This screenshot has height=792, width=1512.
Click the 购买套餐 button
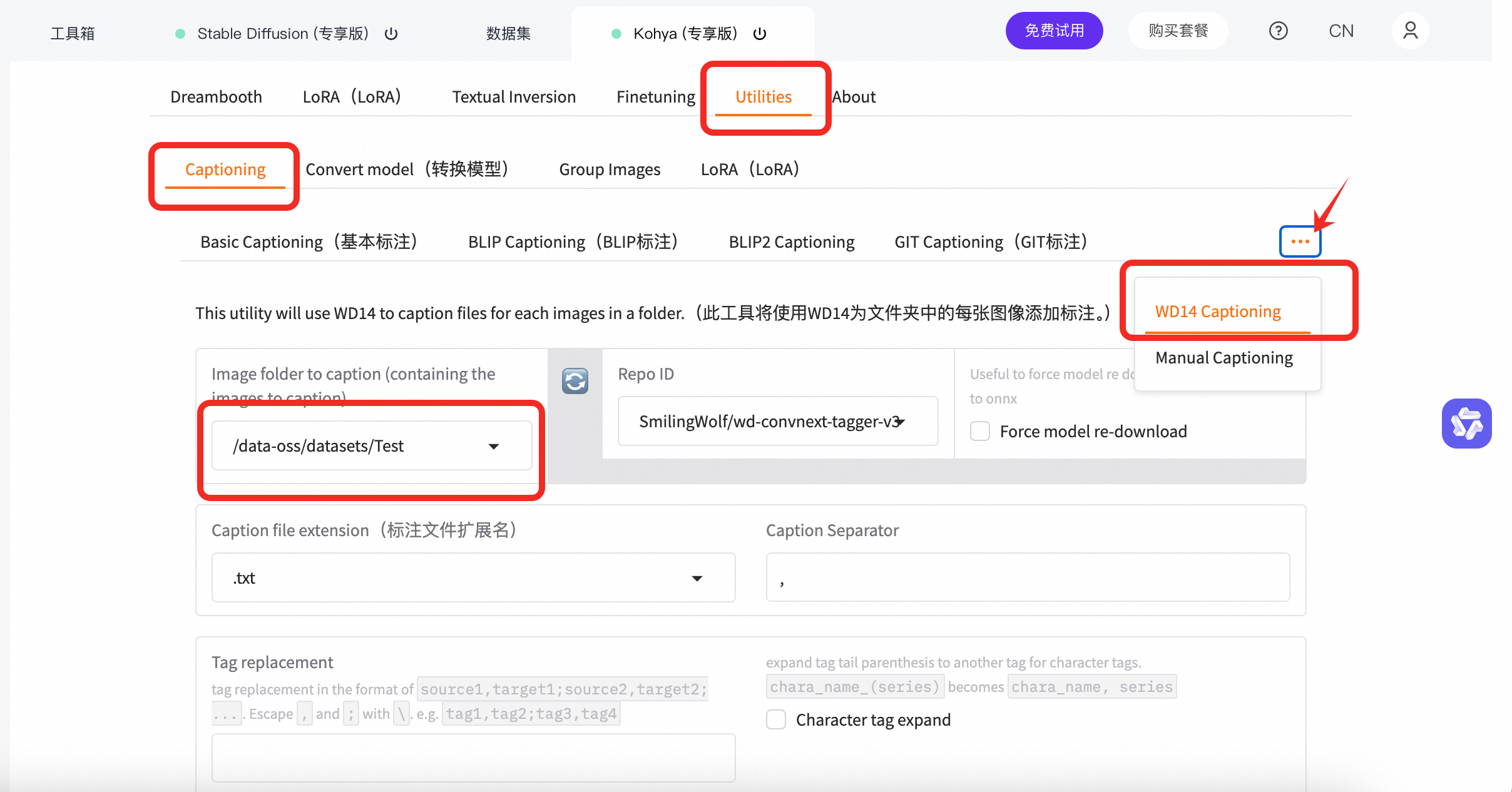[x=1178, y=31]
